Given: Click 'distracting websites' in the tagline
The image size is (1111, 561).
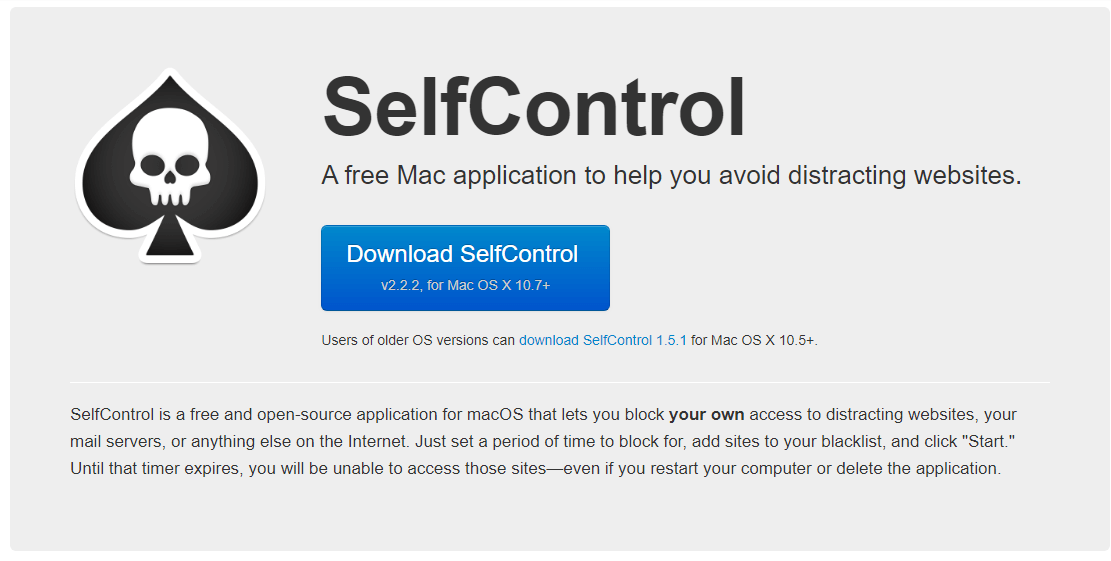Looking at the screenshot, I should (904, 176).
